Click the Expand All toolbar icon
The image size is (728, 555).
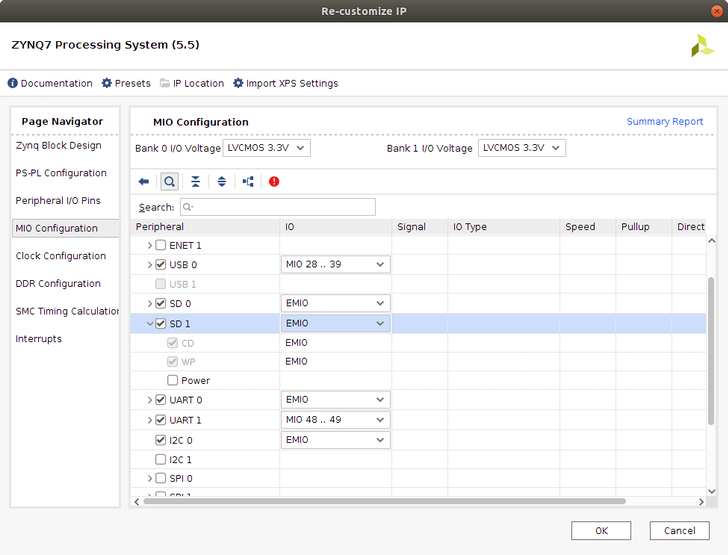click(x=222, y=182)
